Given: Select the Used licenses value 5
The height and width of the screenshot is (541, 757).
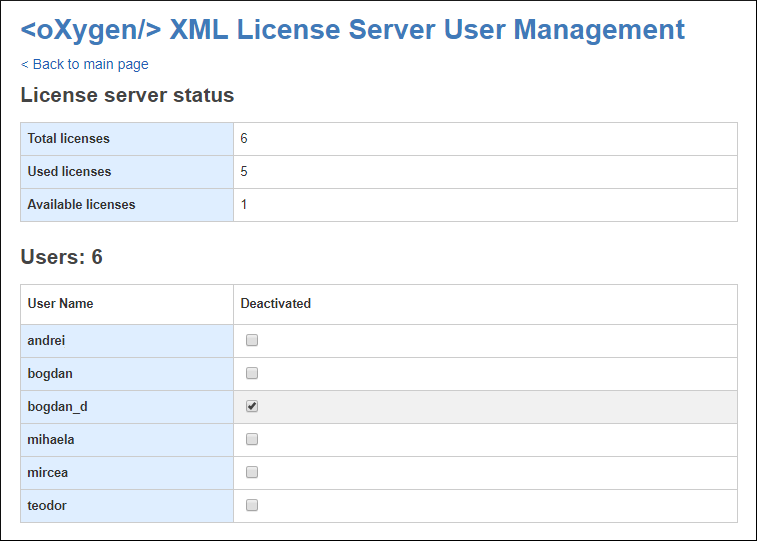Looking at the screenshot, I should (x=244, y=171).
